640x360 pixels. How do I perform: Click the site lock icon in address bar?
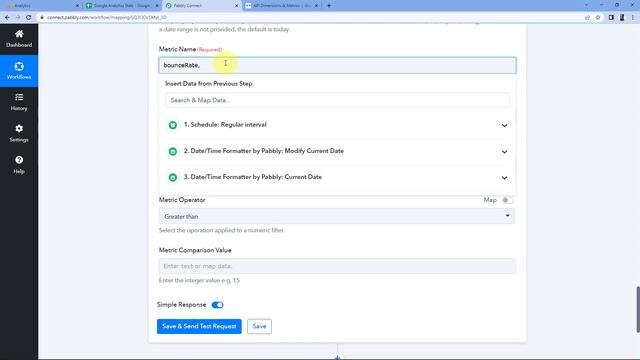[42, 18]
